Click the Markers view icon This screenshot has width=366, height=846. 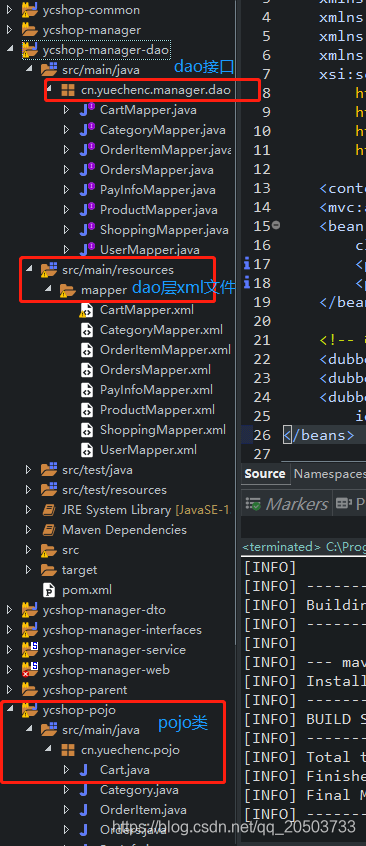point(253,504)
